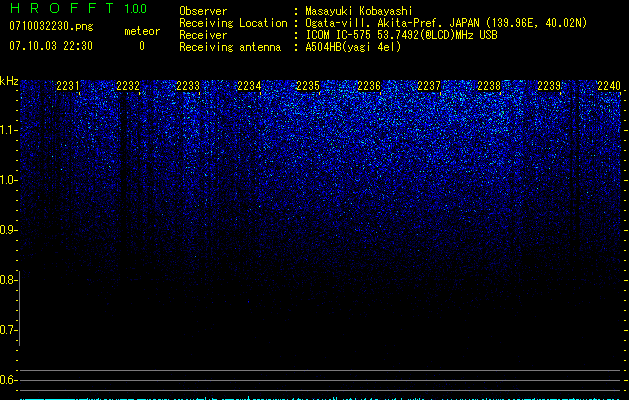Click the 2239 time marker
This screenshot has width=629, height=400.
click(x=549, y=85)
